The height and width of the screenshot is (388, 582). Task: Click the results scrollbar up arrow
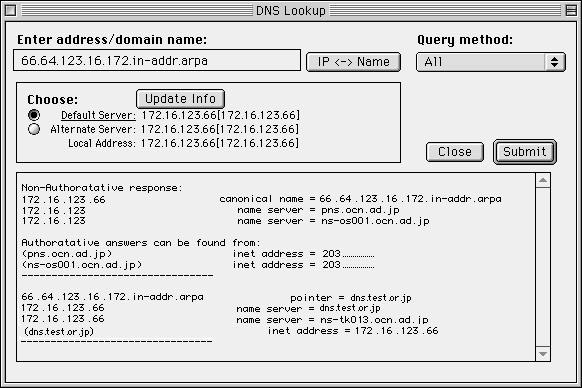point(543,180)
